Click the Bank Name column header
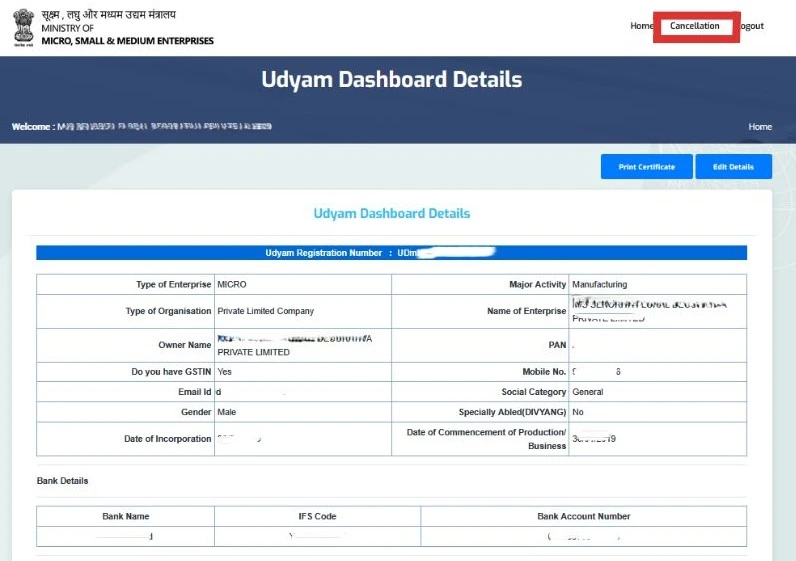This screenshot has height=561, width=796. click(125, 516)
